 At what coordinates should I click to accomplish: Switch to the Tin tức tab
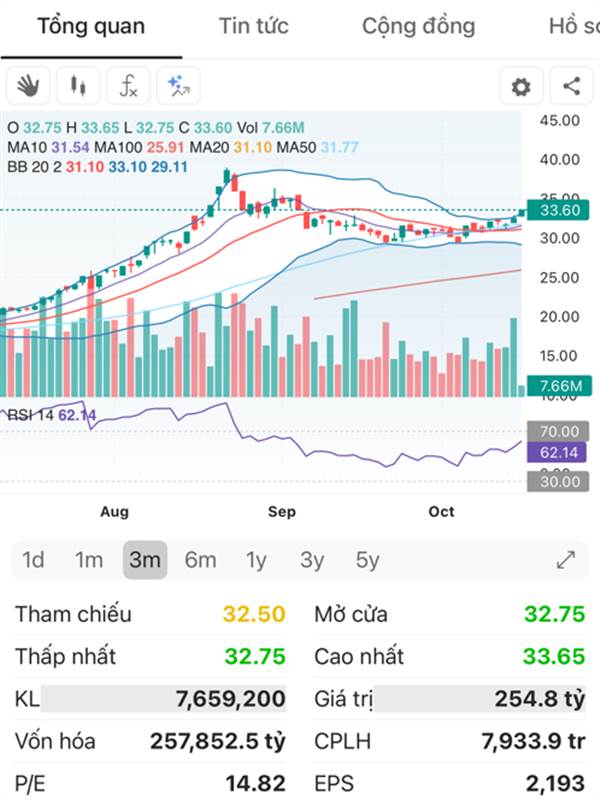254,26
